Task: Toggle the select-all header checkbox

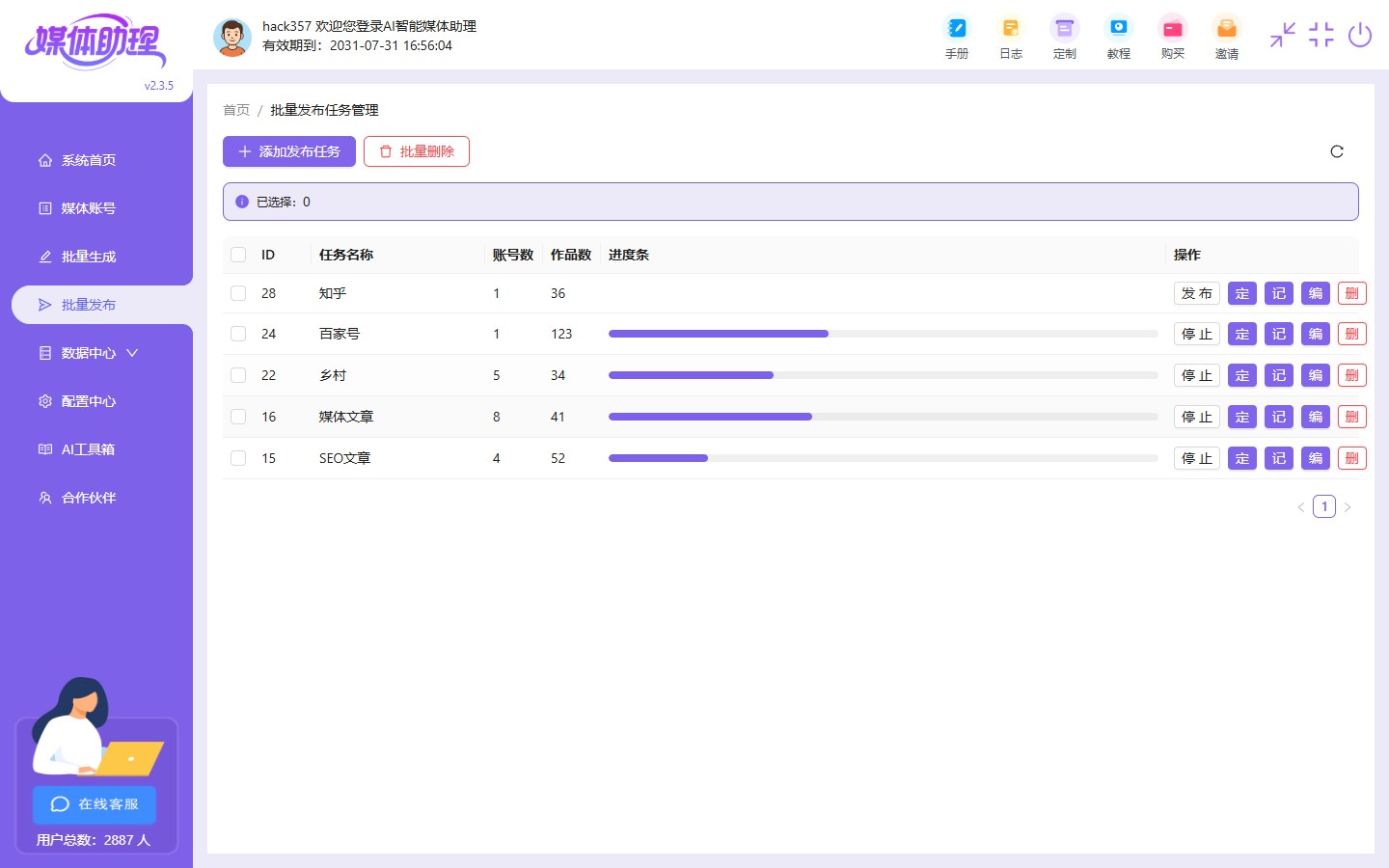Action: 238,255
